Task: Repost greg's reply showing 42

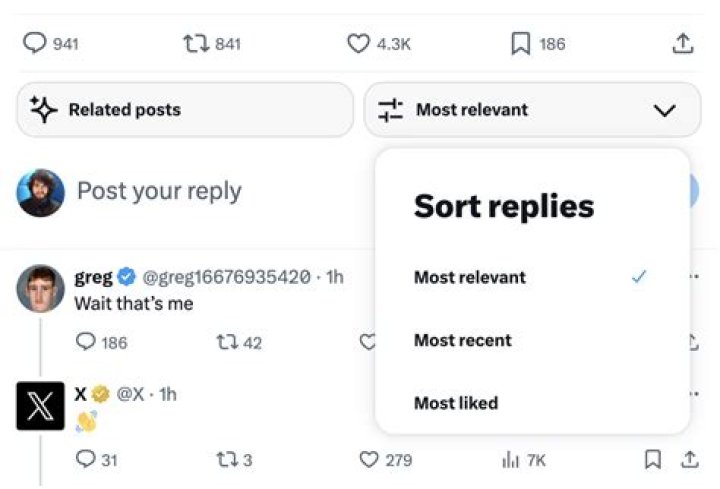Action: [225, 342]
